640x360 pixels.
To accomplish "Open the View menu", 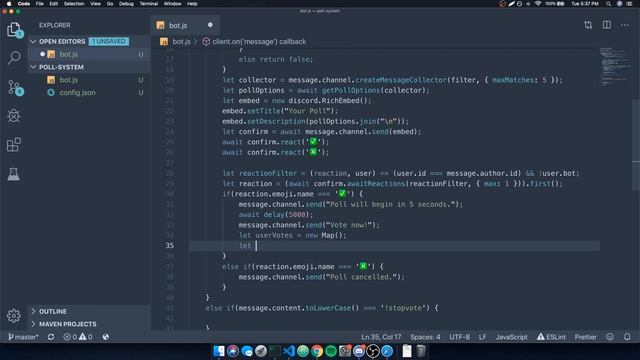I will (x=96, y=4).
